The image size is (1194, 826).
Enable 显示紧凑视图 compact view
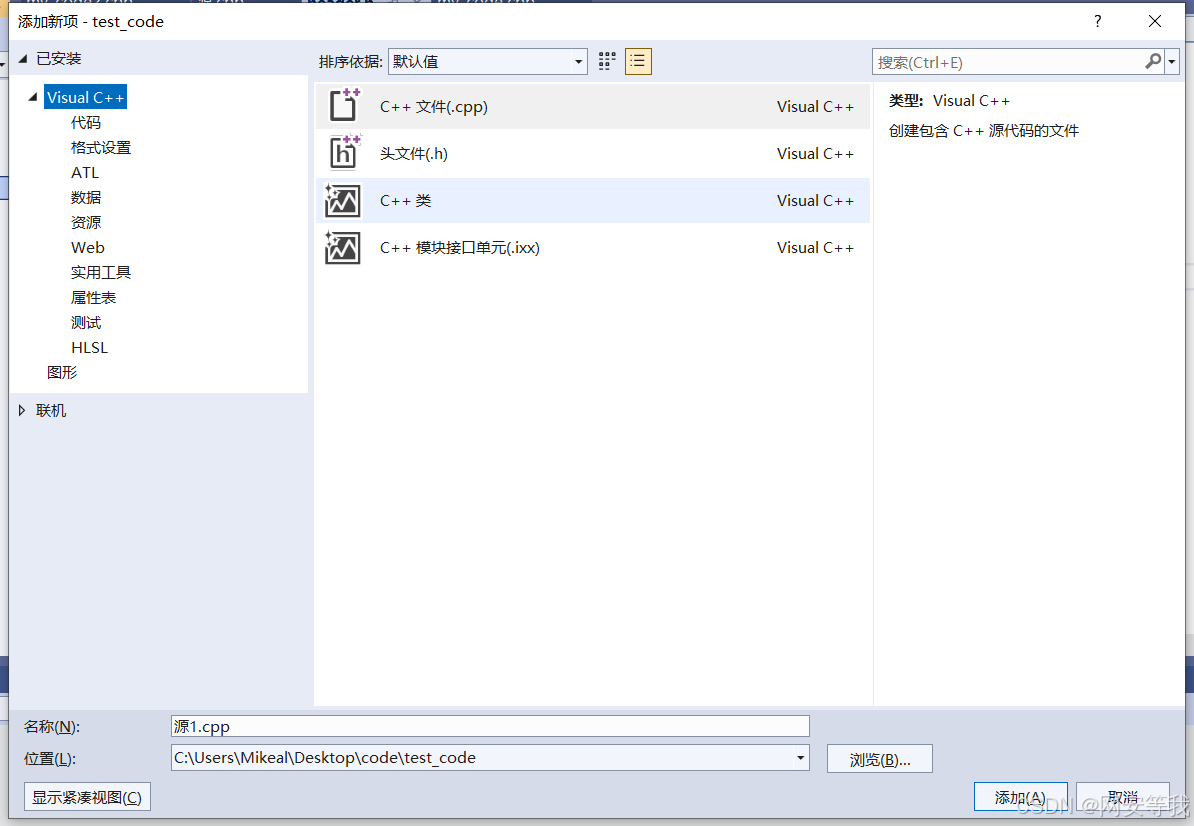pos(87,796)
